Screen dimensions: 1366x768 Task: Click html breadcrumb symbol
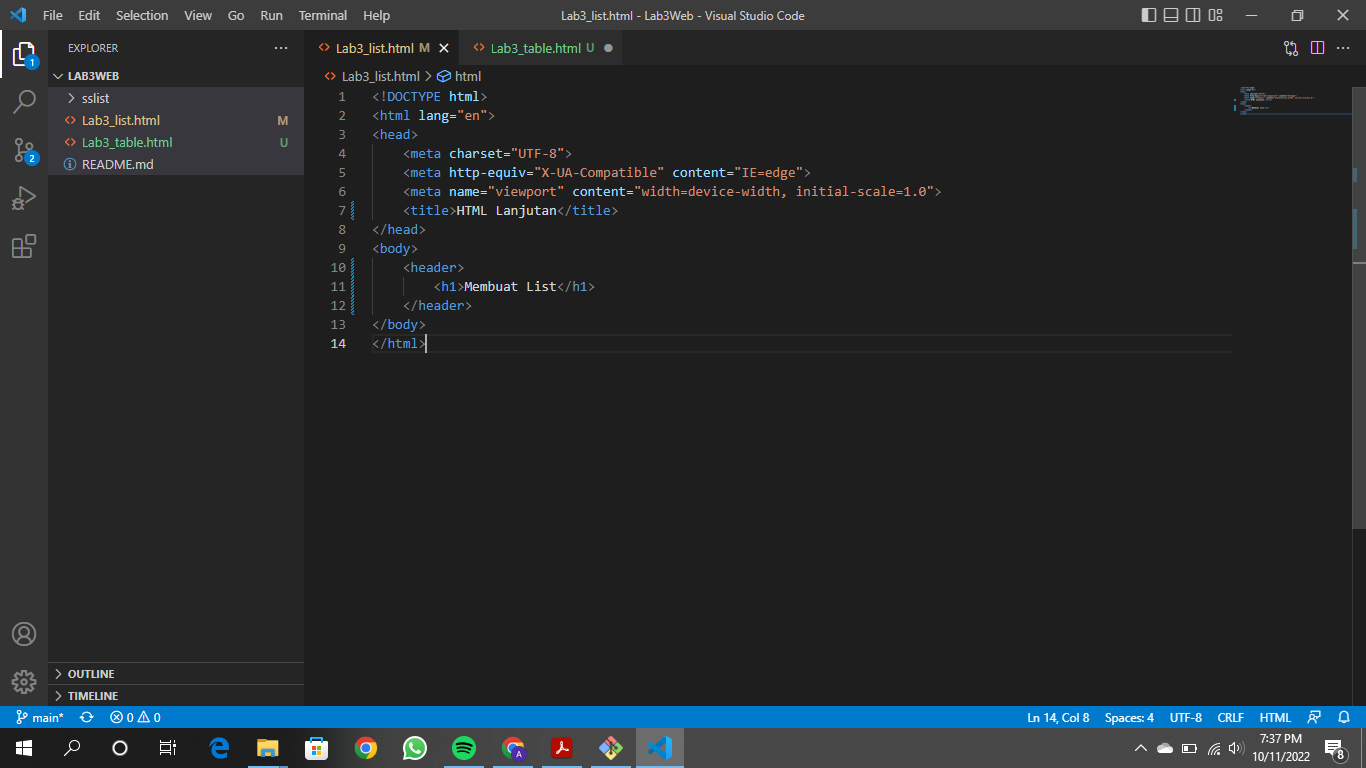pos(459,76)
